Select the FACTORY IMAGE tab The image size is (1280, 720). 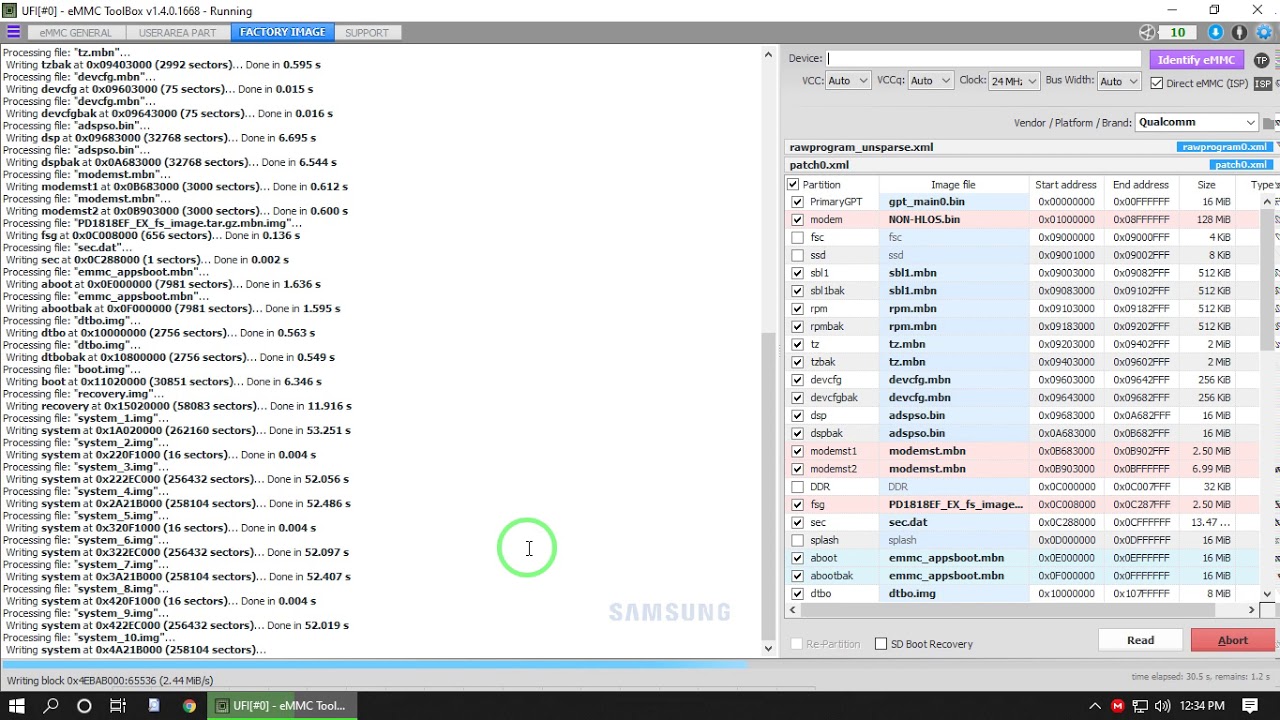[283, 33]
